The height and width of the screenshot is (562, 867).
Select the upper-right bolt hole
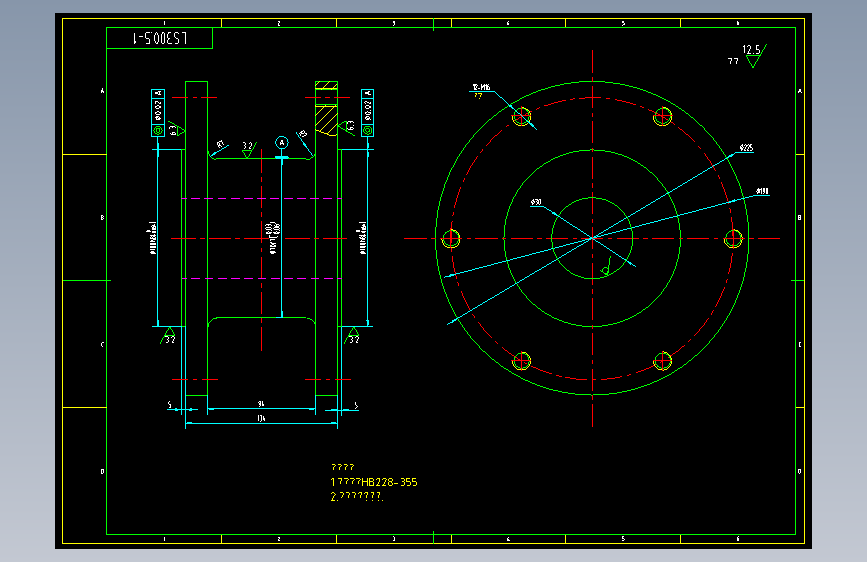pos(662,117)
